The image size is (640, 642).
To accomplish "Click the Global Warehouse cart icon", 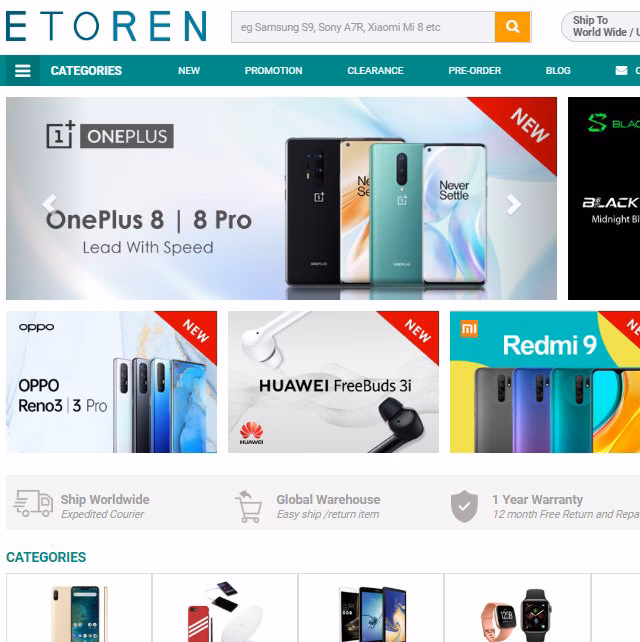I will click(x=249, y=506).
